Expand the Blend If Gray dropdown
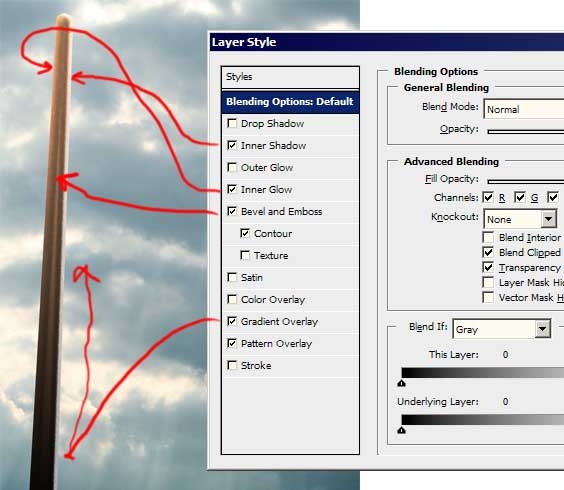Image resolution: width=564 pixels, height=490 pixels. tap(542, 329)
